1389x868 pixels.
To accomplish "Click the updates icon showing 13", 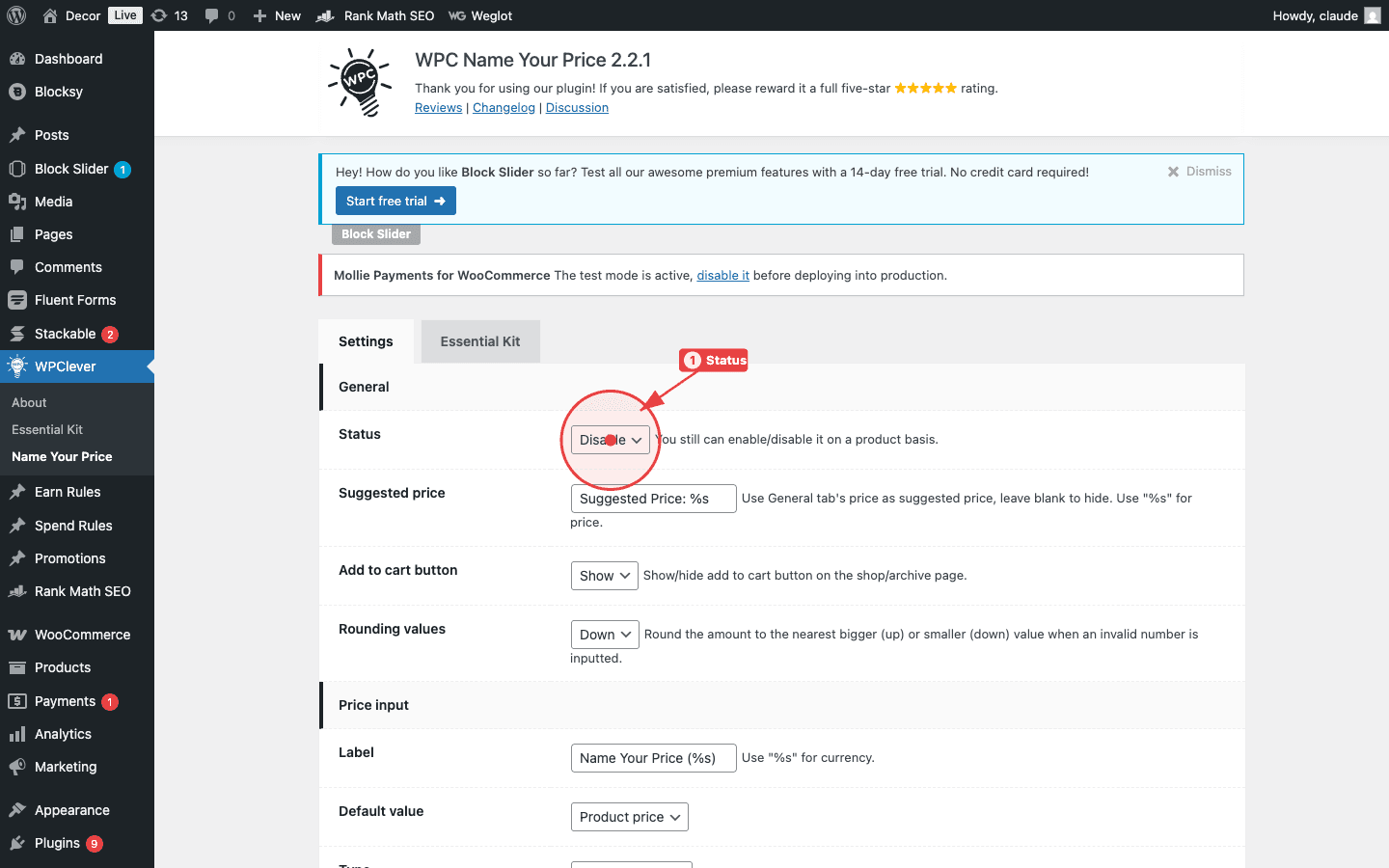I will pyautogui.click(x=159, y=15).
